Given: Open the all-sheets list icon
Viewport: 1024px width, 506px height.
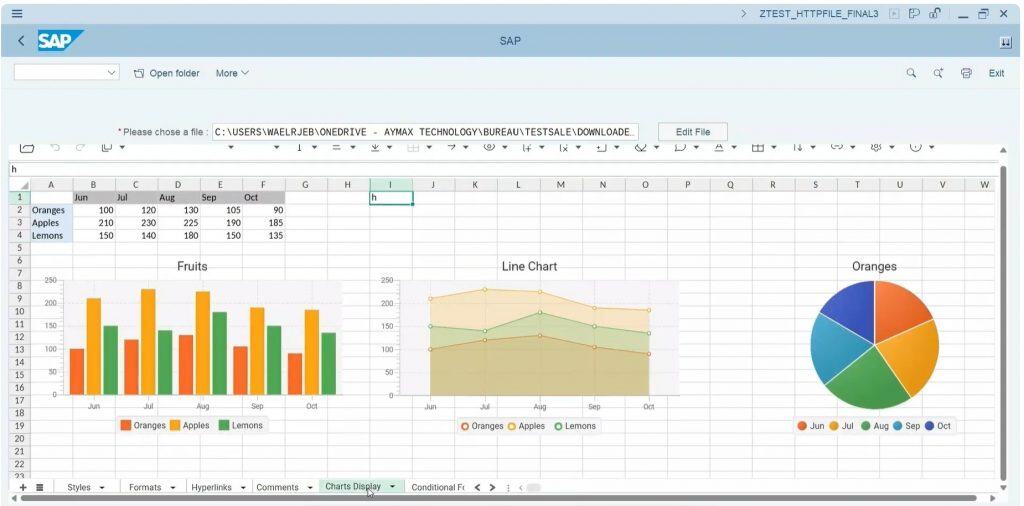Looking at the screenshot, I should pos(40,487).
